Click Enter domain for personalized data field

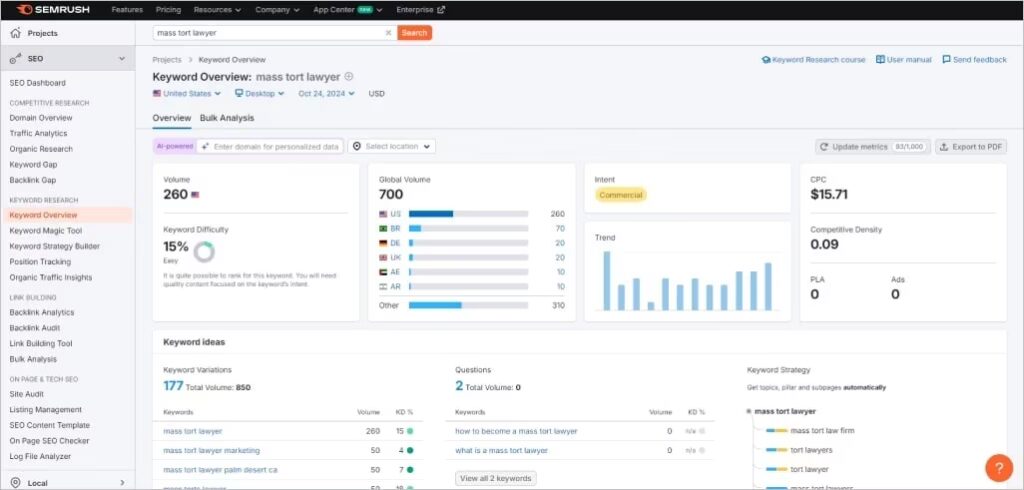click(270, 146)
